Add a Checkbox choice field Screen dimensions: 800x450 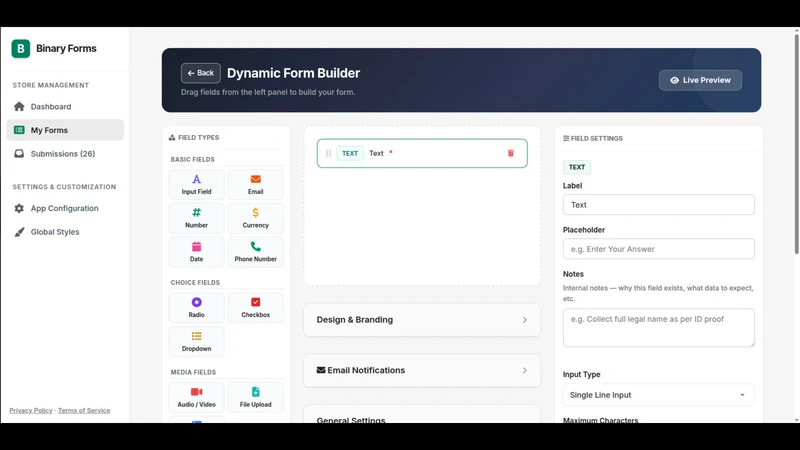tap(256, 307)
